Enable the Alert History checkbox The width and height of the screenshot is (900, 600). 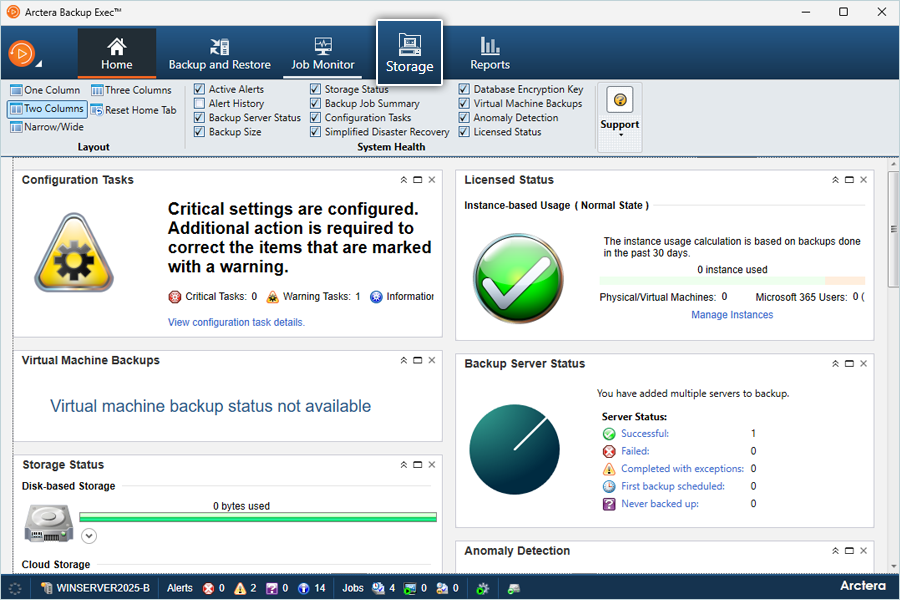click(200, 104)
